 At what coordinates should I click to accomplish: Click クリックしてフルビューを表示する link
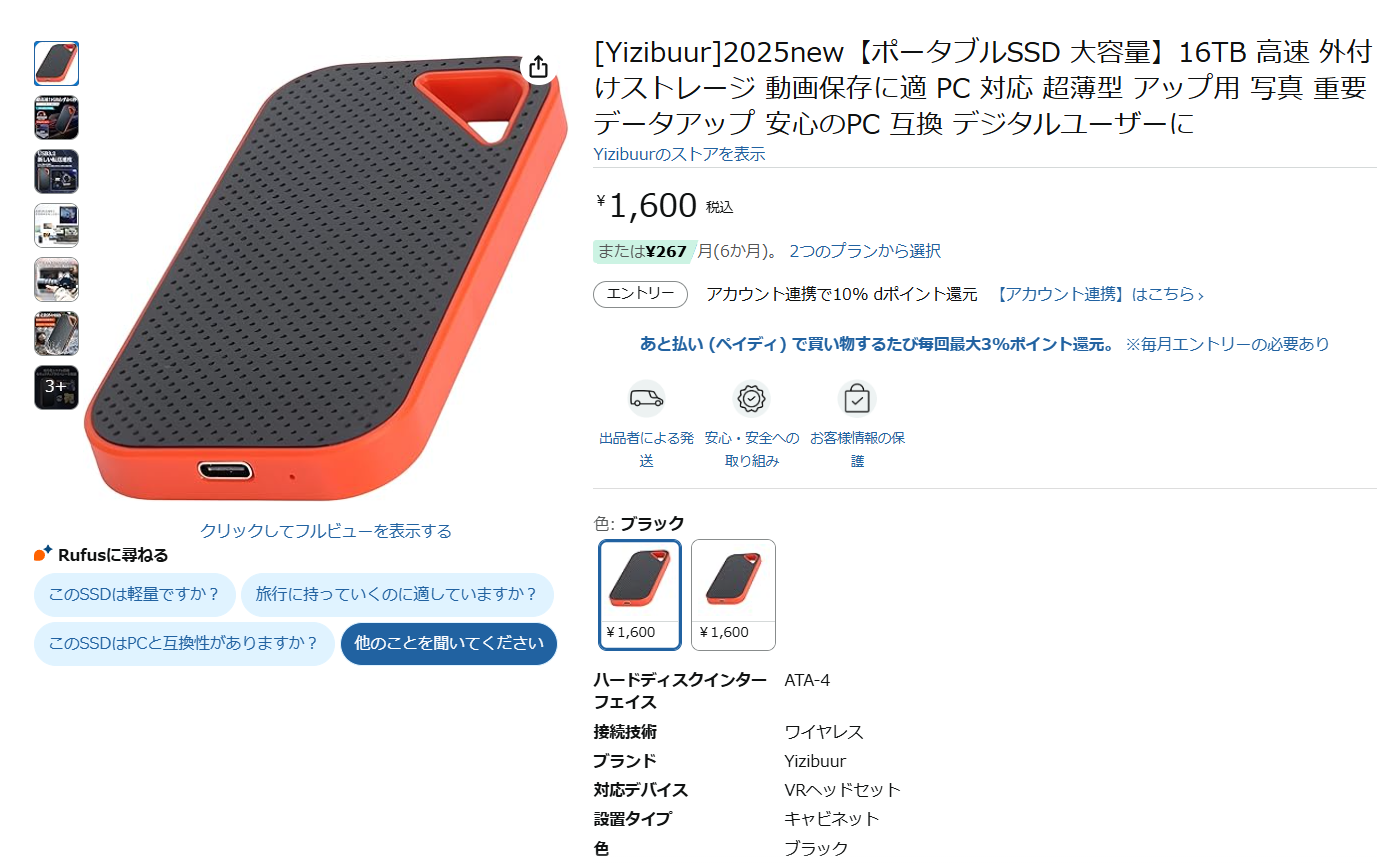[326, 531]
